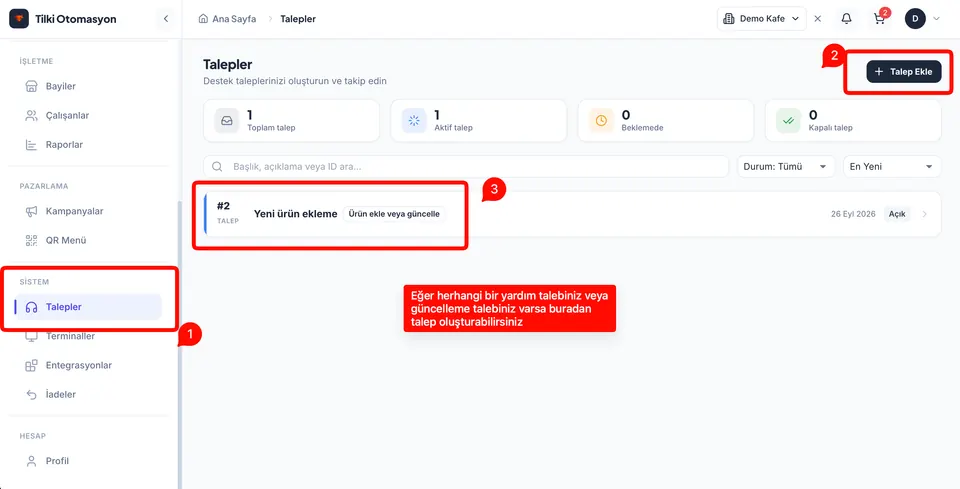Open the En Yeni sort dropdown
Screen dimensions: 960x489
(x=892, y=166)
